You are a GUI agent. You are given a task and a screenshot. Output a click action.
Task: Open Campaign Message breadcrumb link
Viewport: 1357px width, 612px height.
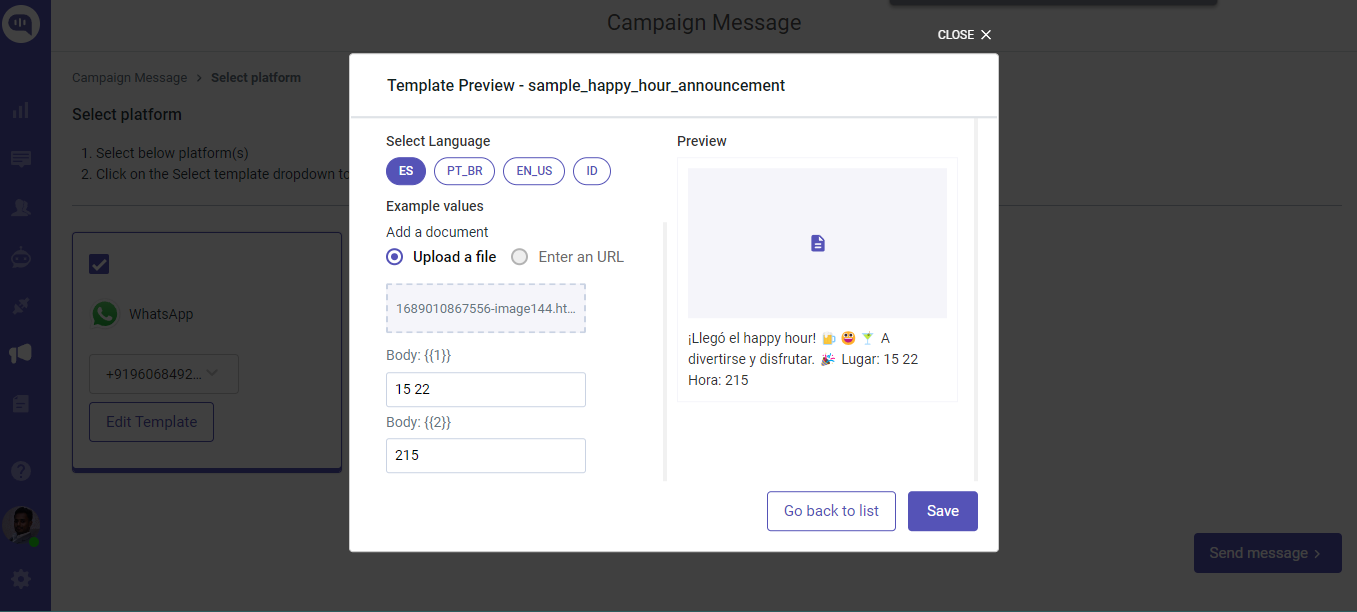click(130, 78)
